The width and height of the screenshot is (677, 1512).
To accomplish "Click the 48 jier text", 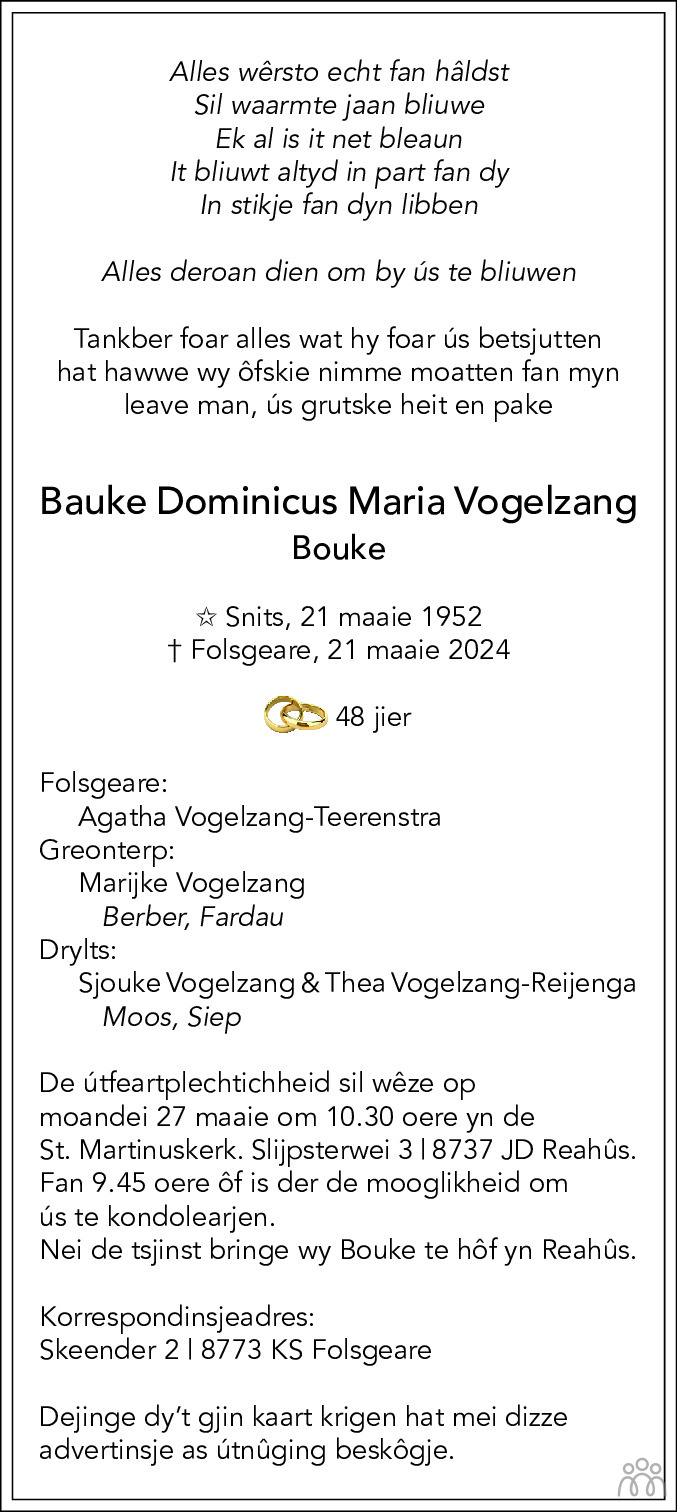I will 374,717.
